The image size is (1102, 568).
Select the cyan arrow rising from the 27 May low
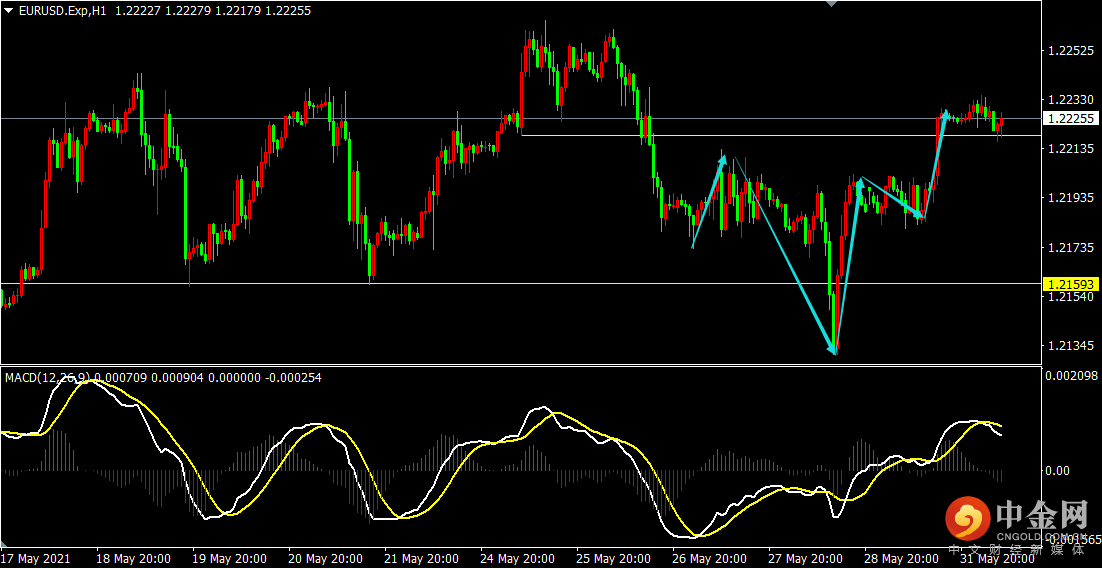848,265
